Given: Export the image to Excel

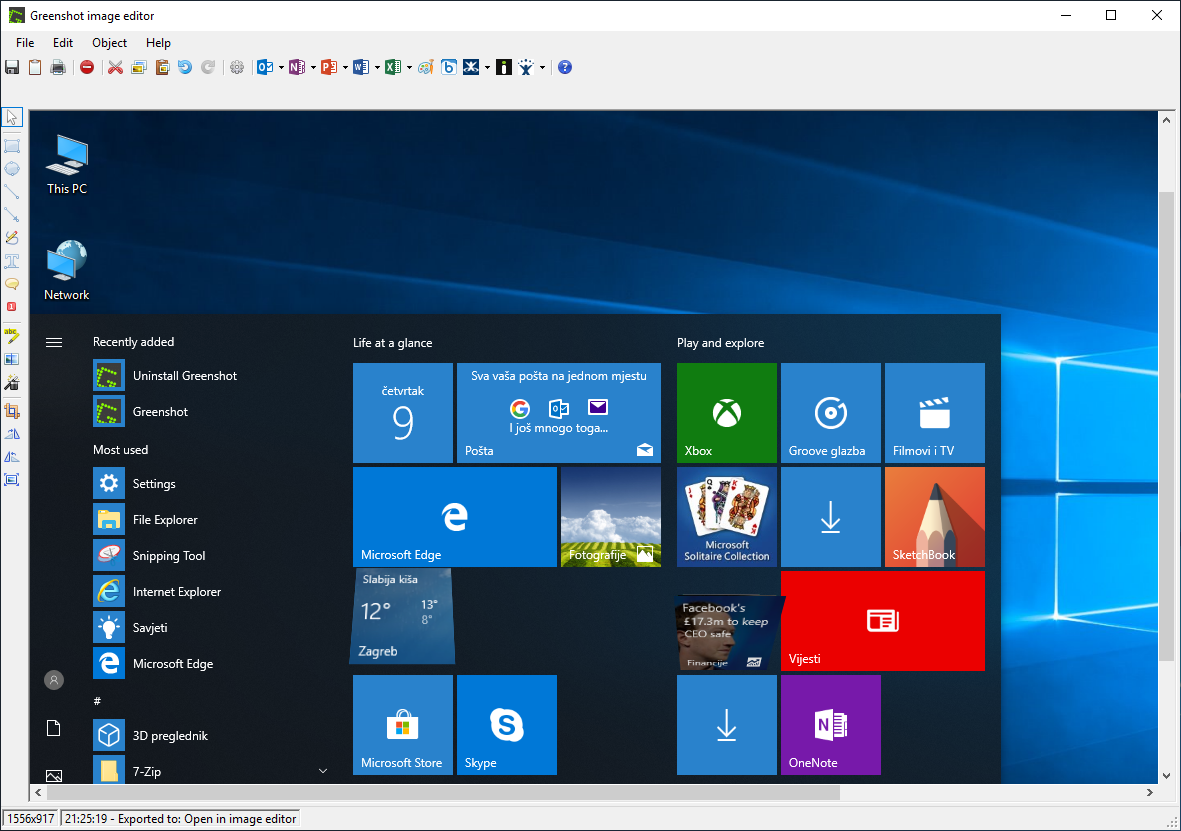Looking at the screenshot, I should [393, 67].
